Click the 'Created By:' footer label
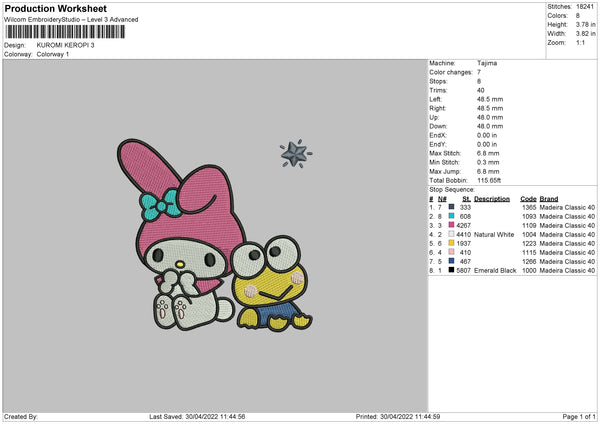The height and width of the screenshot is (424, 600). click(x=21, y=417)
